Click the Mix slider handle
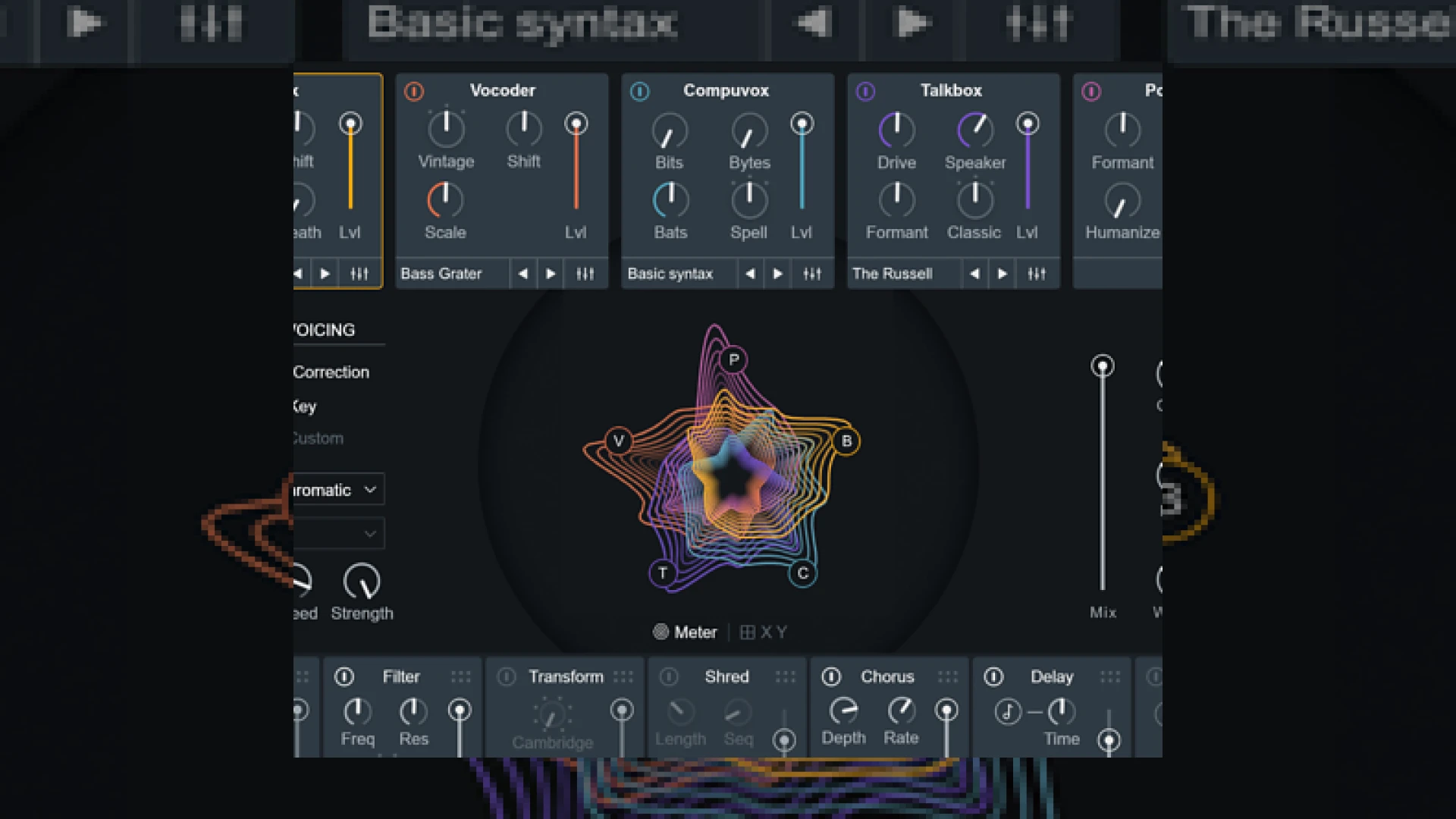The image size is (1456, 819). [1102, 366]
